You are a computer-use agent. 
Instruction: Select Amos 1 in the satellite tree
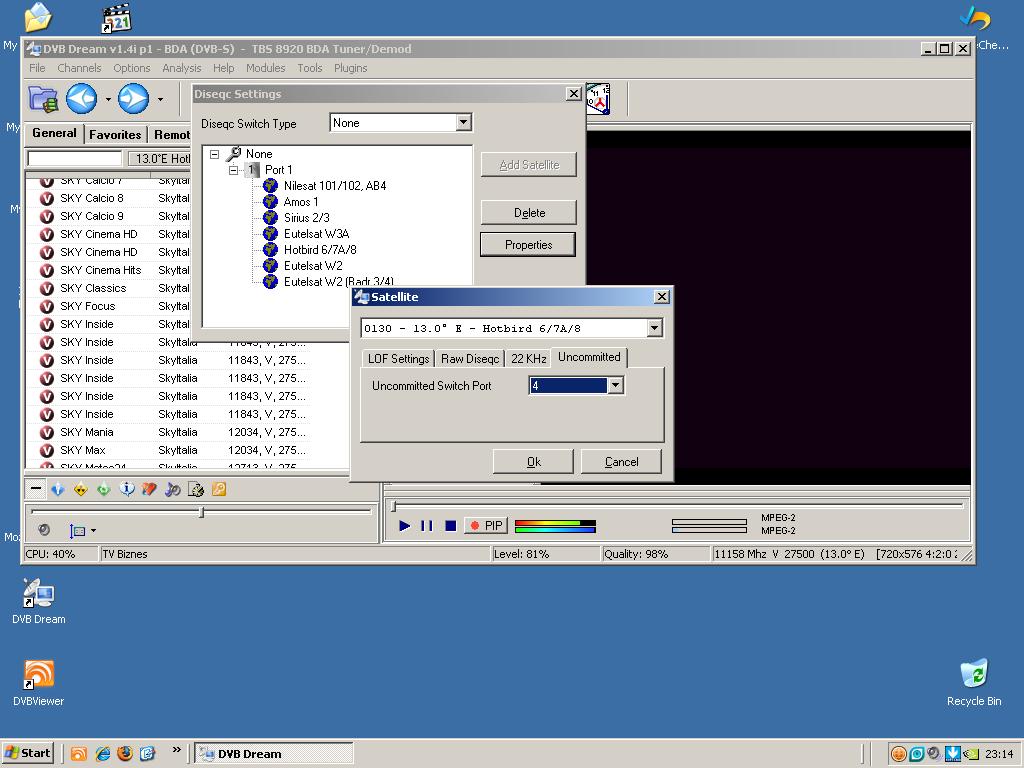tap(301, 202)
